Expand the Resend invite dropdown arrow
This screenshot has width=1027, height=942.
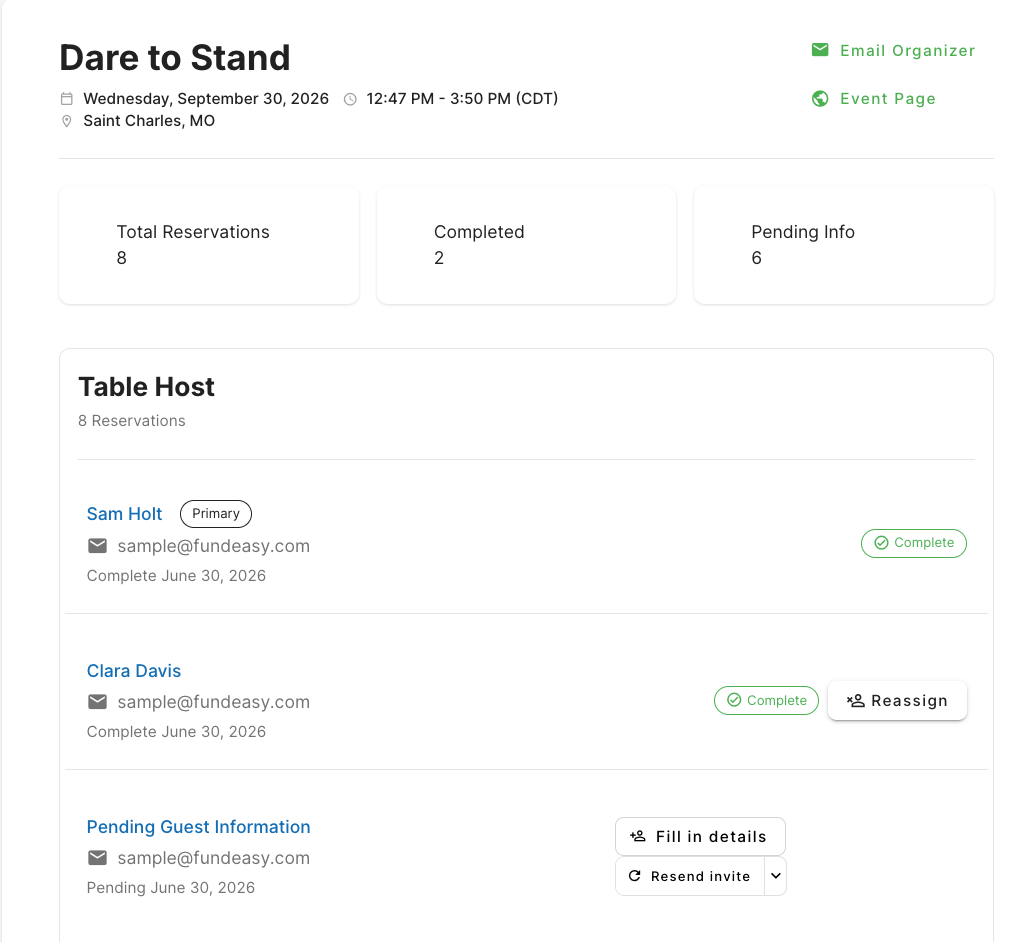point(775,876)
